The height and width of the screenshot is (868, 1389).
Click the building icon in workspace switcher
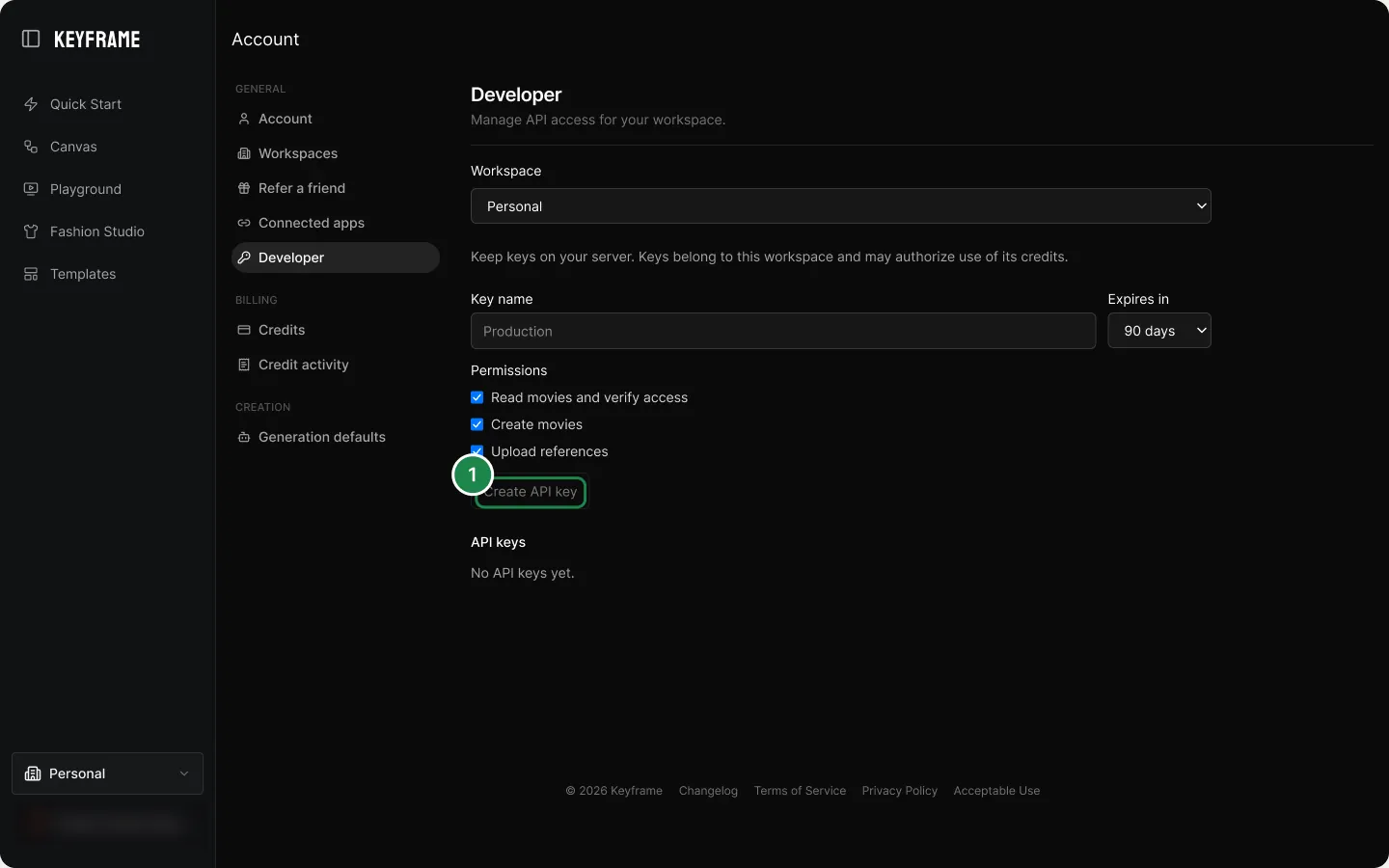32,773
